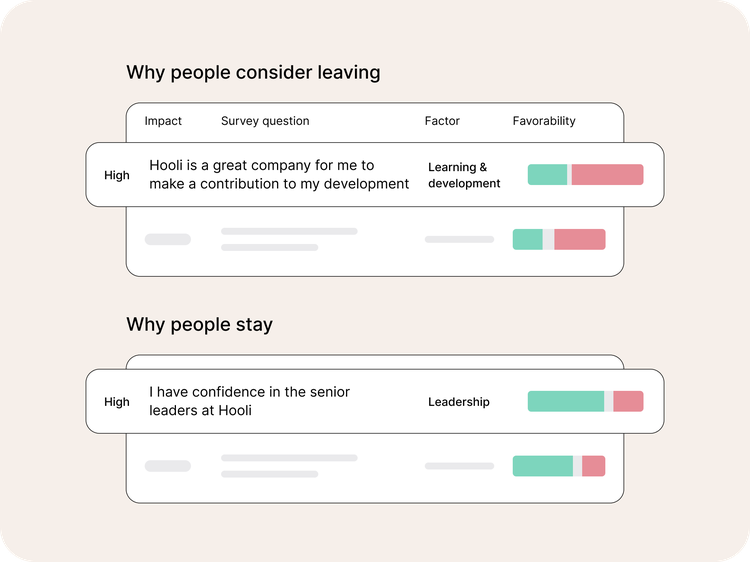Click the 'Why people consider leaving' heading
Screen dimensions: 750x562
click(253, 73)
